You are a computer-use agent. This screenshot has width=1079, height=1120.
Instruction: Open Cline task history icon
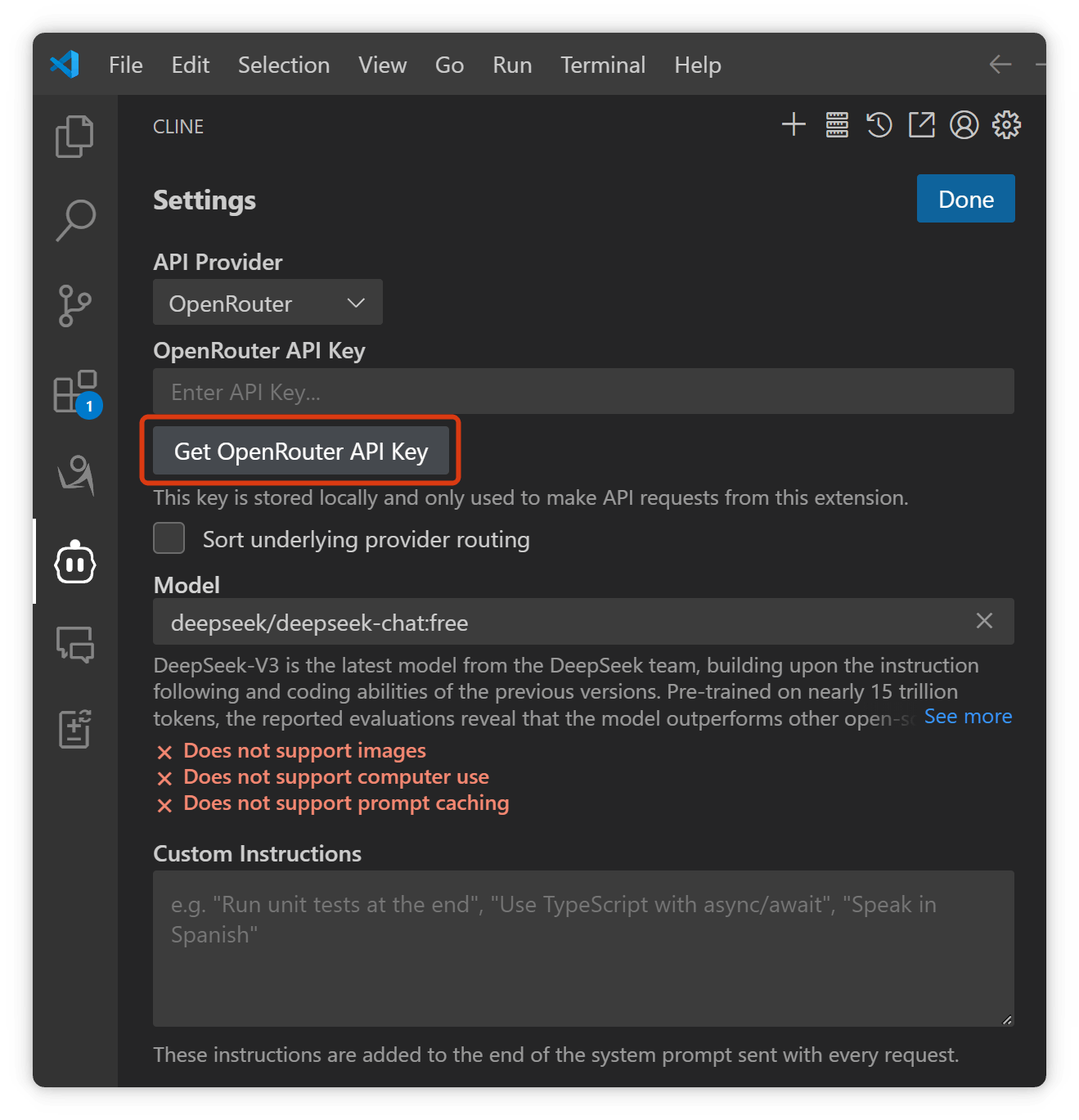click(x=879, y=125)
